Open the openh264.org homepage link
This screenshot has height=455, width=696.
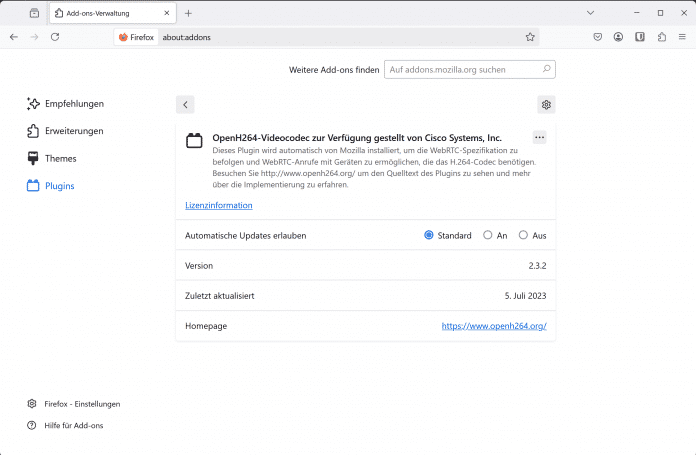494,326
